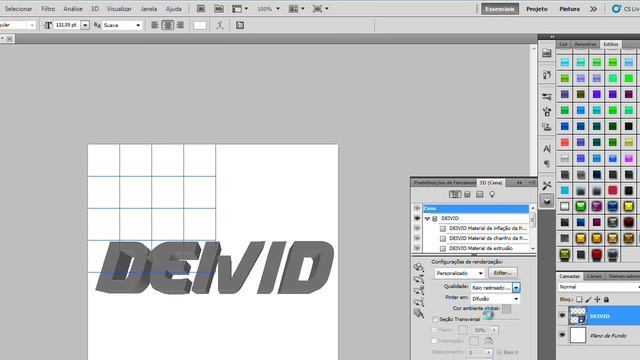
Task: Click the Editar render settings button
Action: (503, 273)
